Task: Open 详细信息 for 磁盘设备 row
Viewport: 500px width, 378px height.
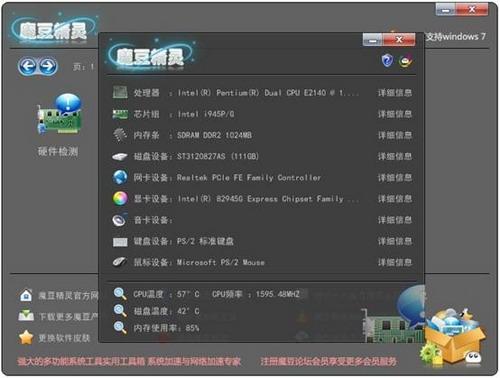Action: [x=395, y=157]
